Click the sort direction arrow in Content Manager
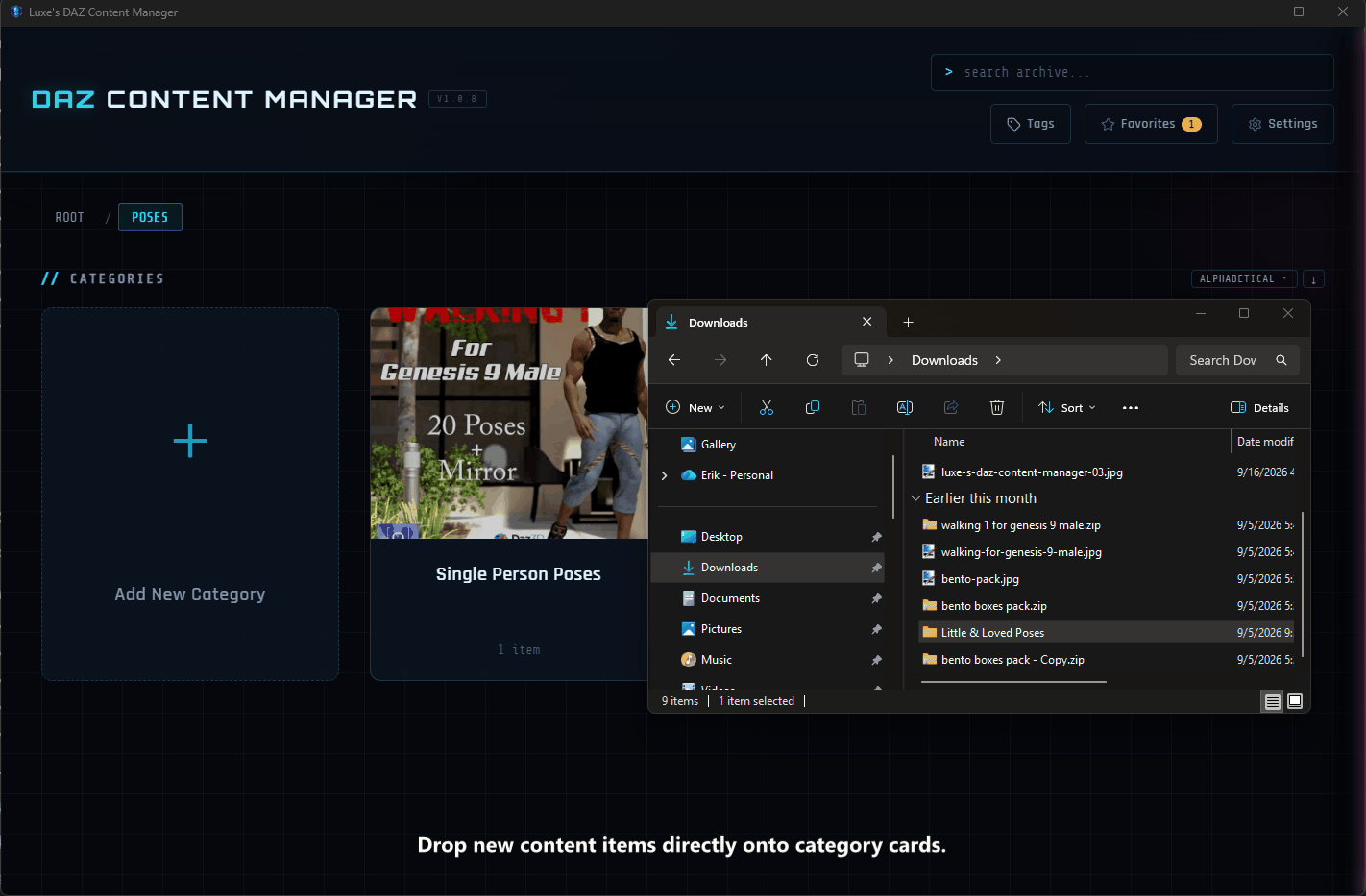1366x896 pixels. (x=1313, y=279)
